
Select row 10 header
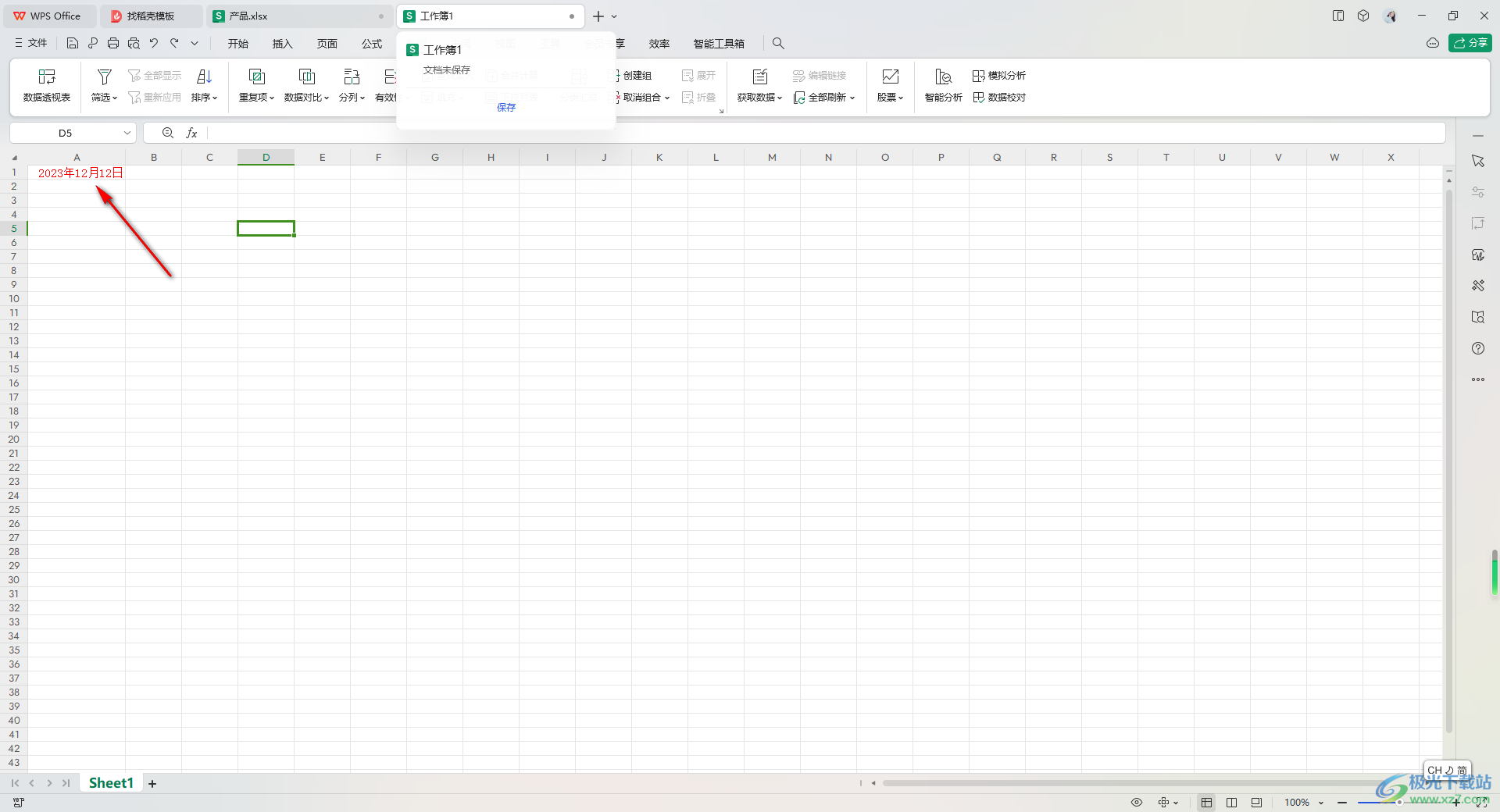pos(14,299)
